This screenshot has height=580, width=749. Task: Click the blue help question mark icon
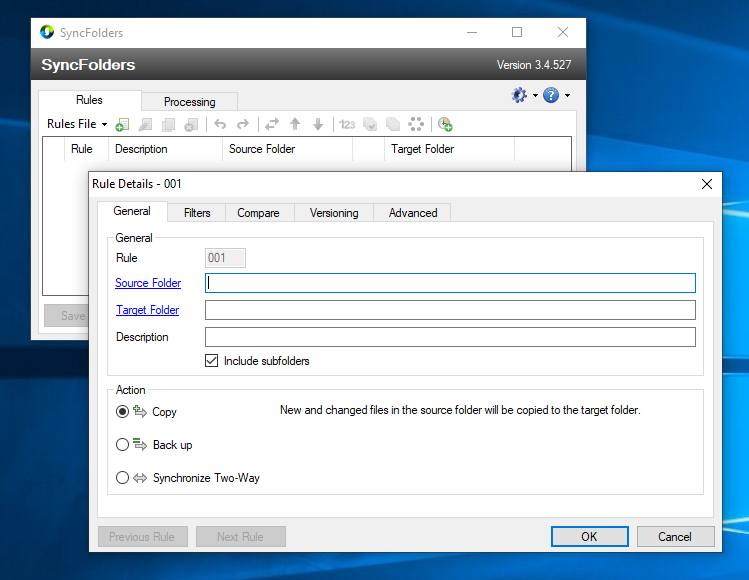(551, 95)
